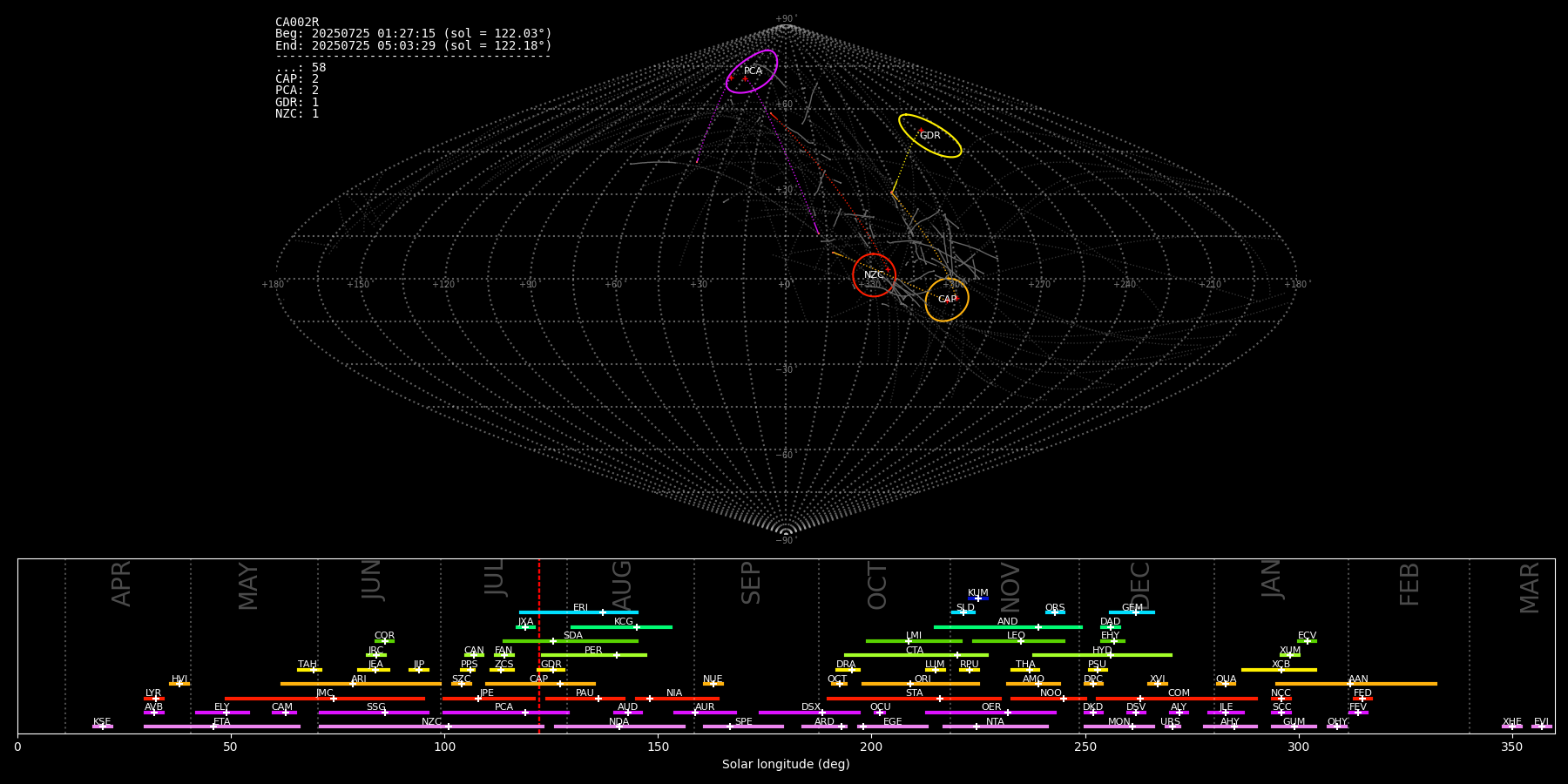1568x784 pixels.
Task: Click the +240 longitude label on map
Action: tap(1125, 284)
